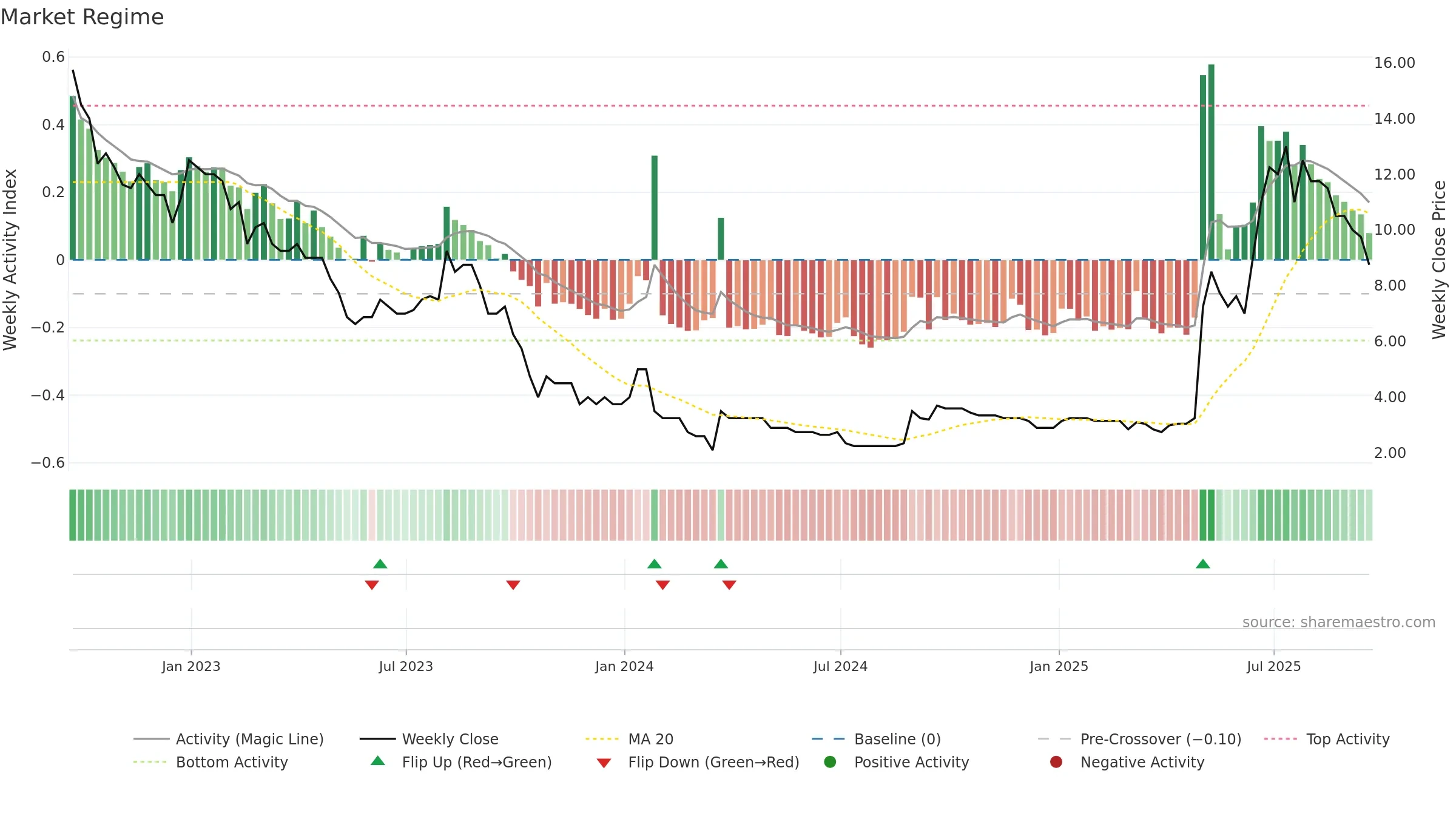Click the Weekly Close Price axis label

[1439, 260]
